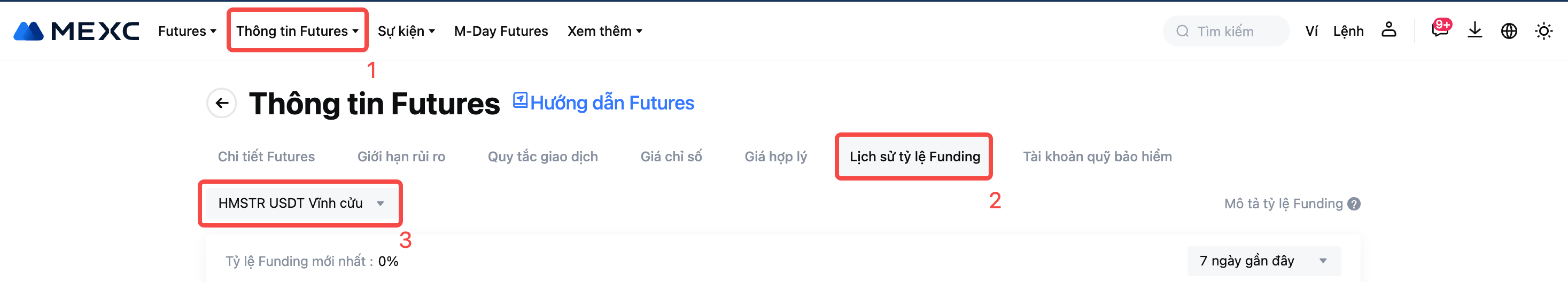
Task: Open the HMSTR USDT Vĩnh cửu selector
Action: point(301,203)
